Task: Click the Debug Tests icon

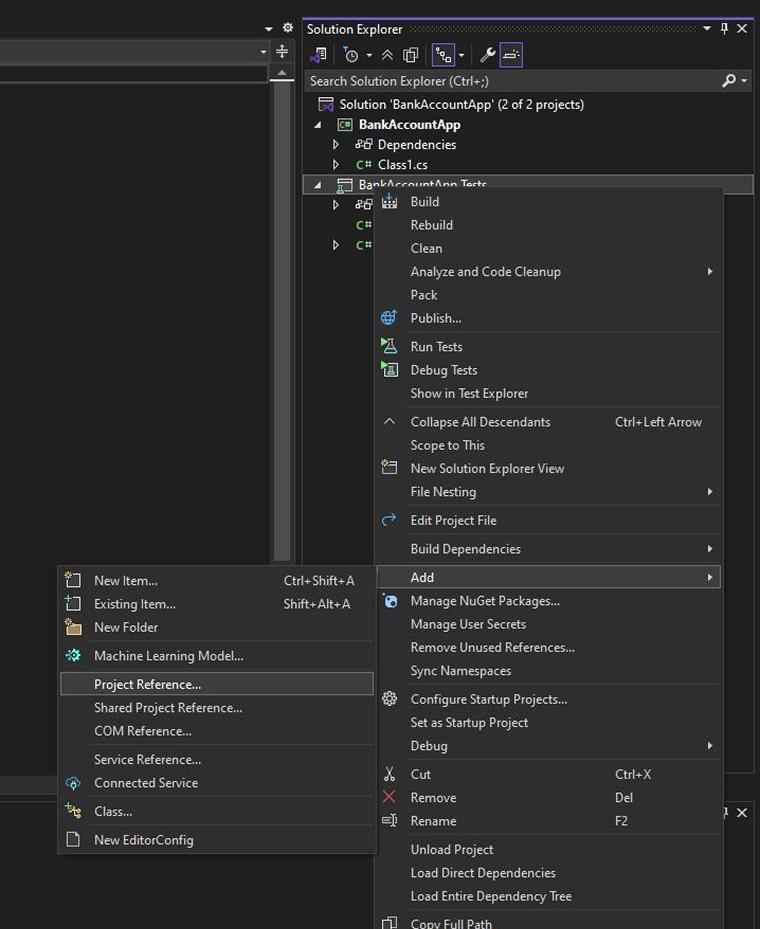Action: click(389, 370)
